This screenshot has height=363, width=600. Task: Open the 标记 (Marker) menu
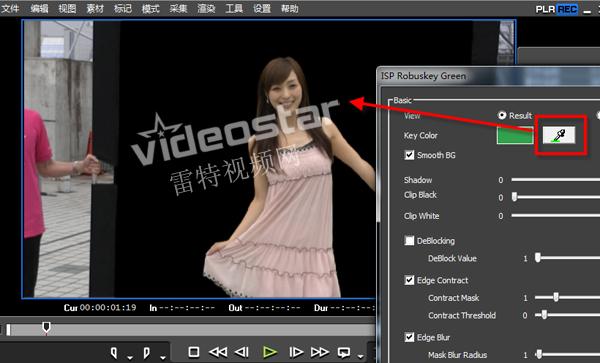click(123, 8)
